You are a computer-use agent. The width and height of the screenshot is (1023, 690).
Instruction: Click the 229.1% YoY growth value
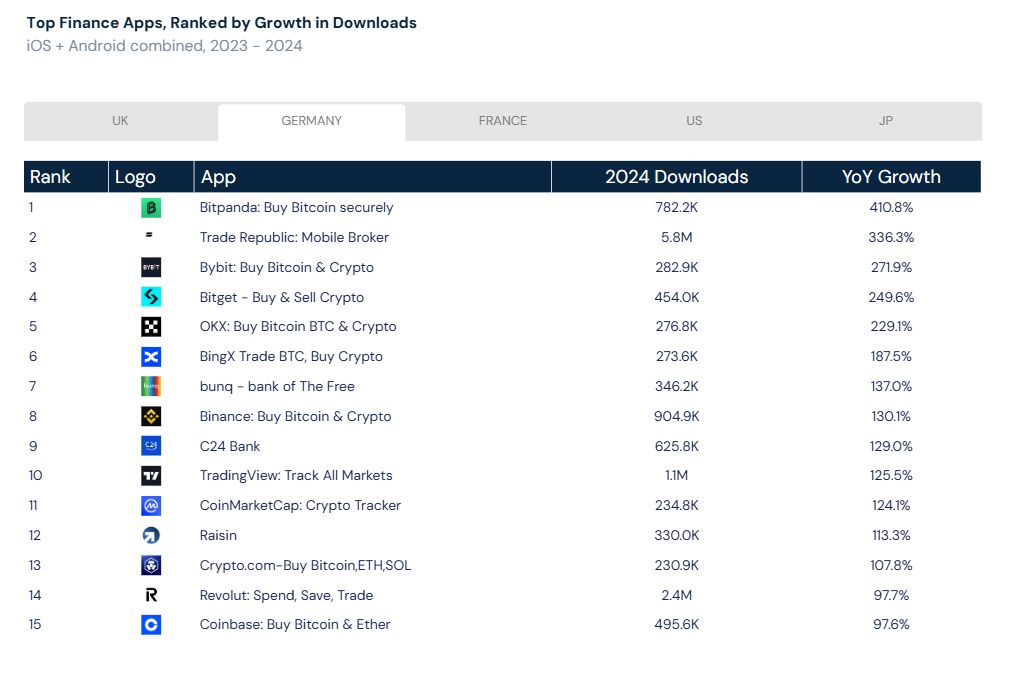[891, 327]
